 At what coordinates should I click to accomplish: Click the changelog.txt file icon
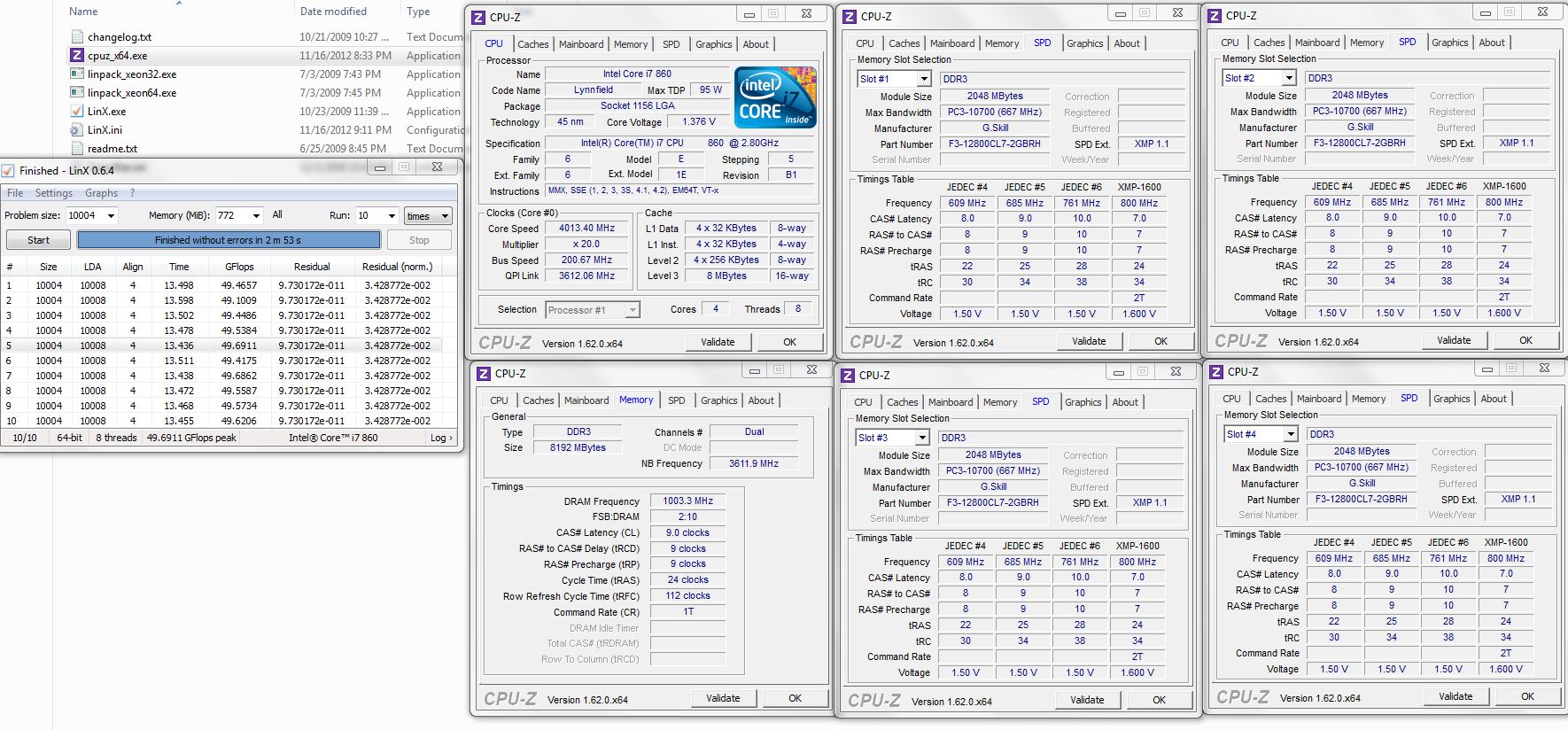[x=76, y=37]
